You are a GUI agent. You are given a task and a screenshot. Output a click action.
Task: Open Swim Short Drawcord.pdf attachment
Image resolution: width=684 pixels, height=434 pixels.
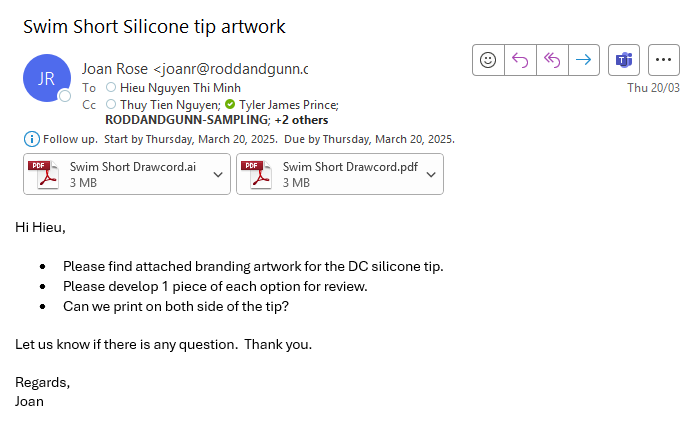tap(340, 174)
